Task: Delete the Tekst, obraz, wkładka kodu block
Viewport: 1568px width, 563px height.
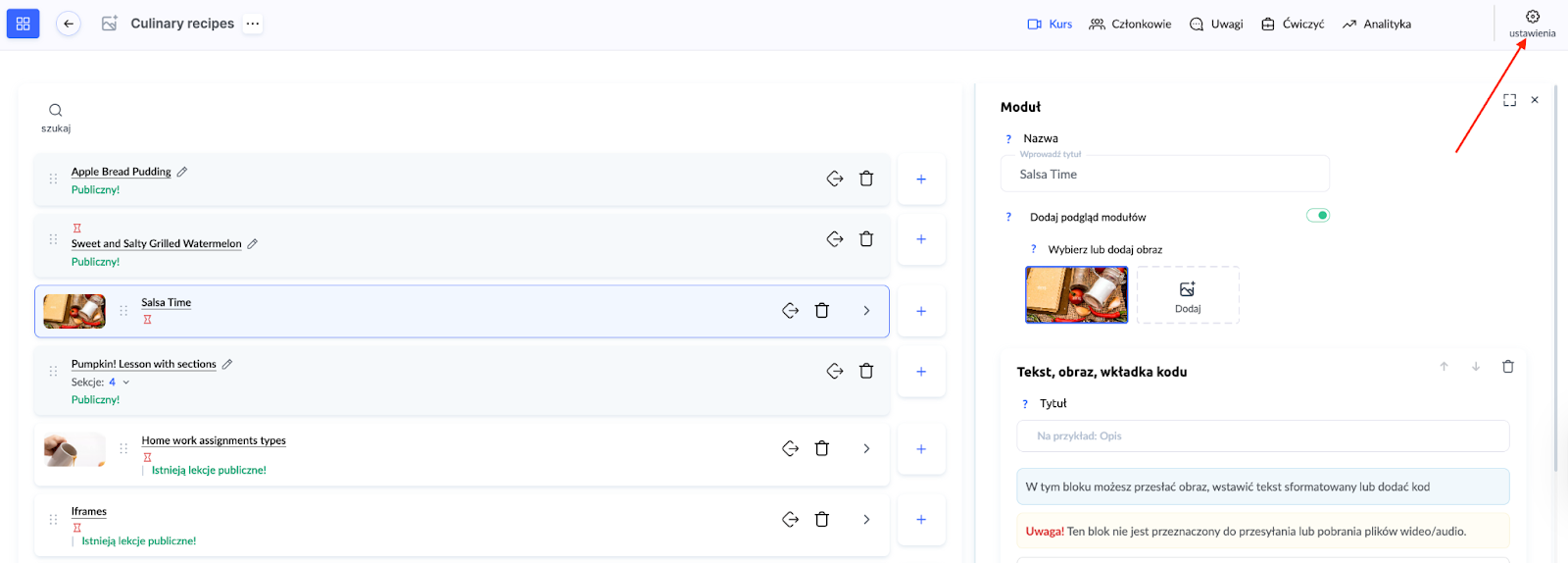Action: (x=1507, y=367)
